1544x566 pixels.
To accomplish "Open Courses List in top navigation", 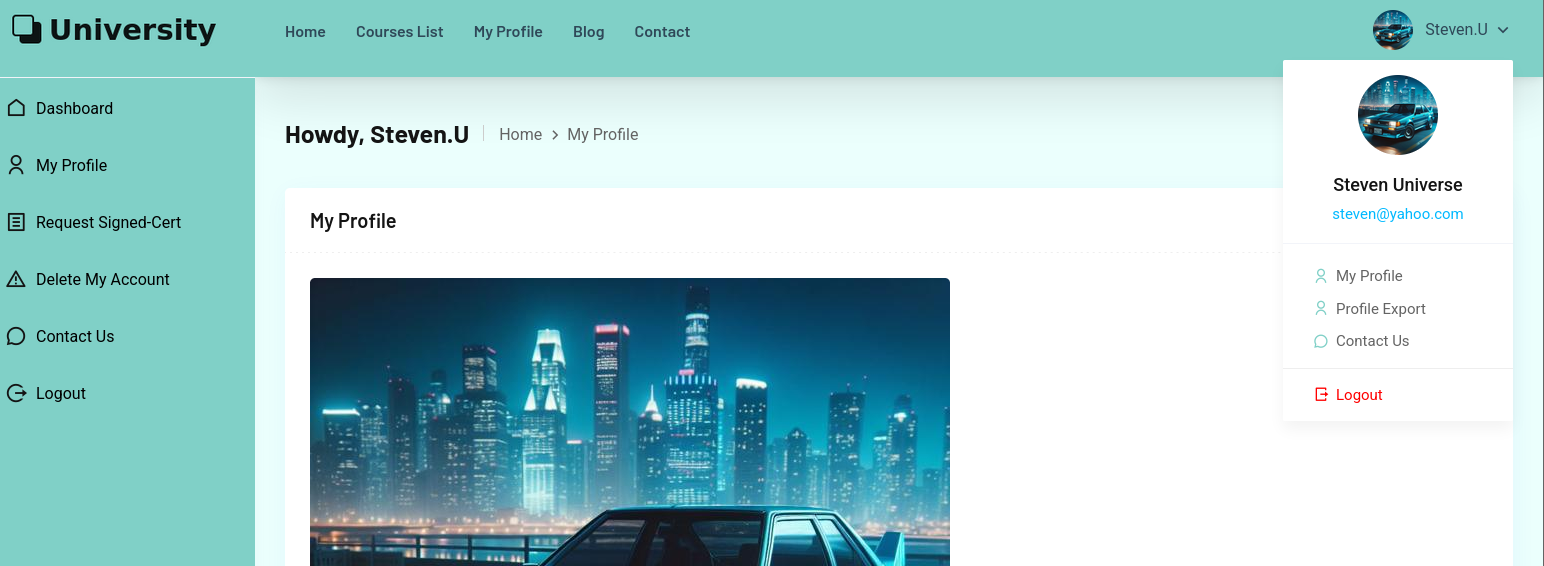I will tap(400, 32).
